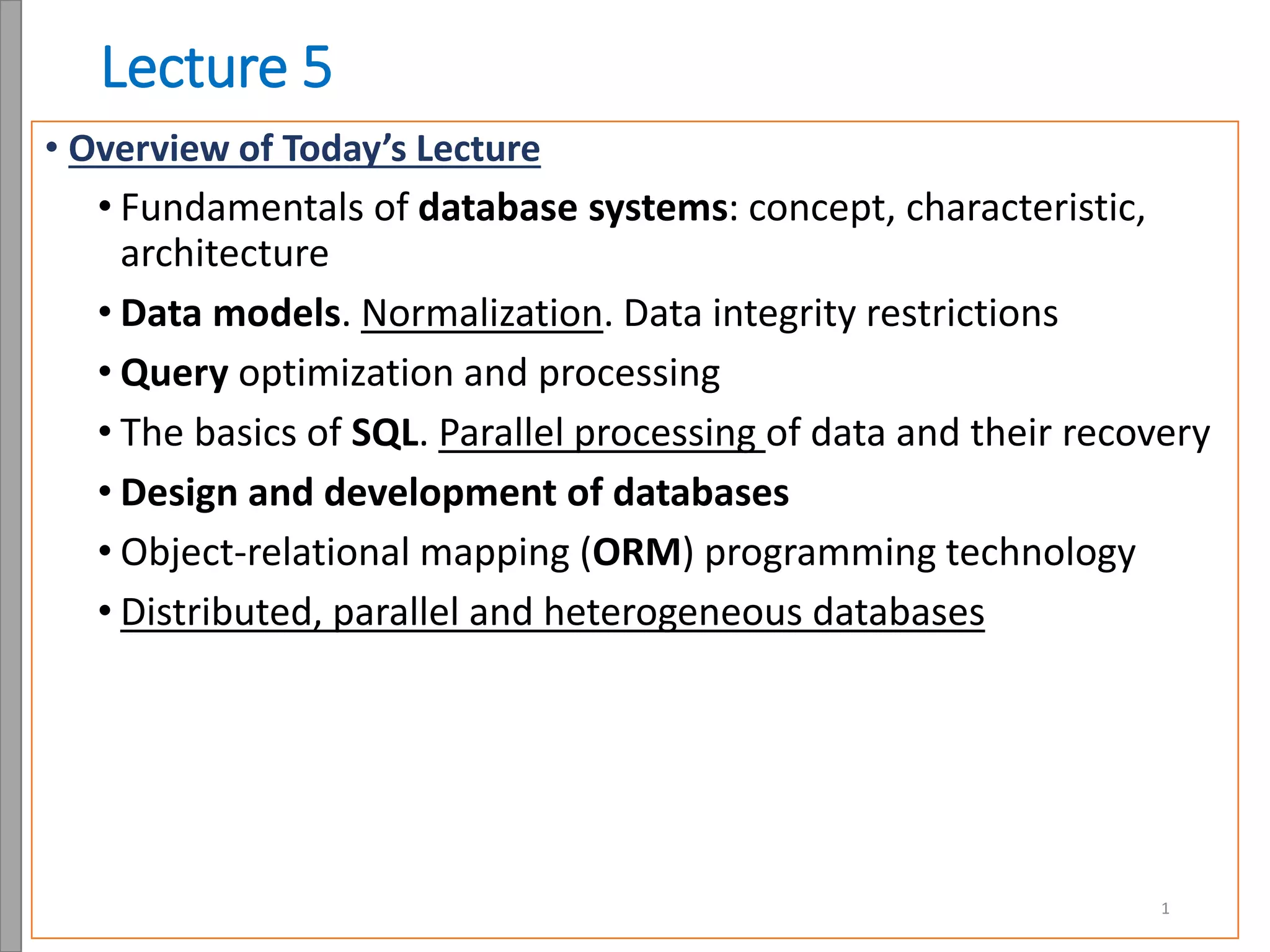Click Design and development of databases line

(x=455, y=493)
